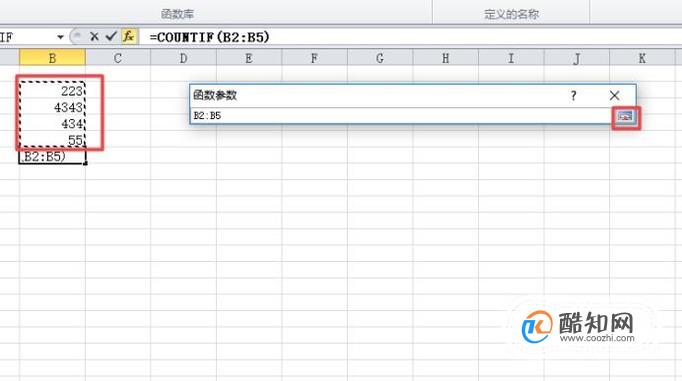Screen dimensions: 682x381
Task: Select column F header
Action: click(314, 58)
